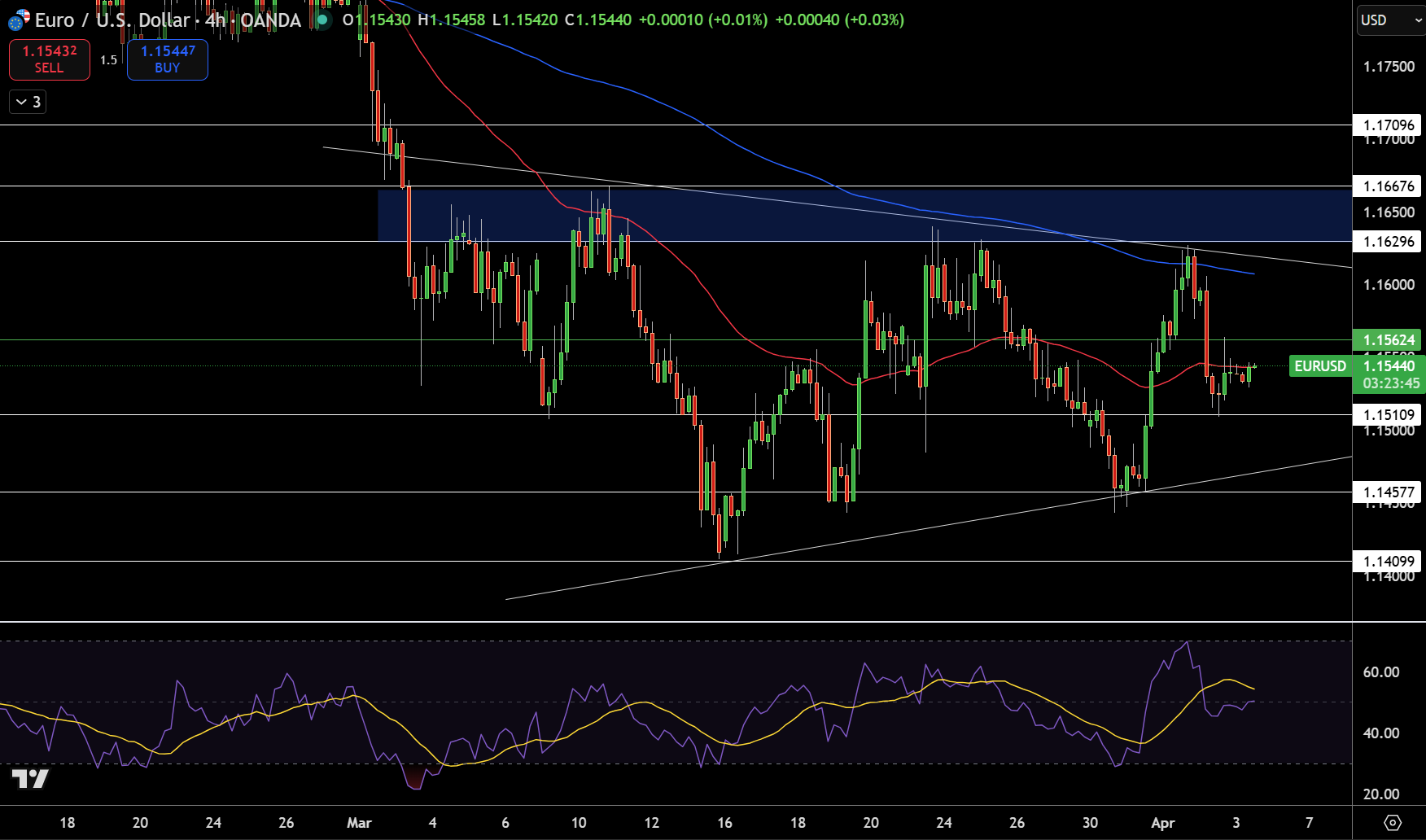Select the 1.14577 price level label
Screen dimensions: 1426x840
point(1389,492)
